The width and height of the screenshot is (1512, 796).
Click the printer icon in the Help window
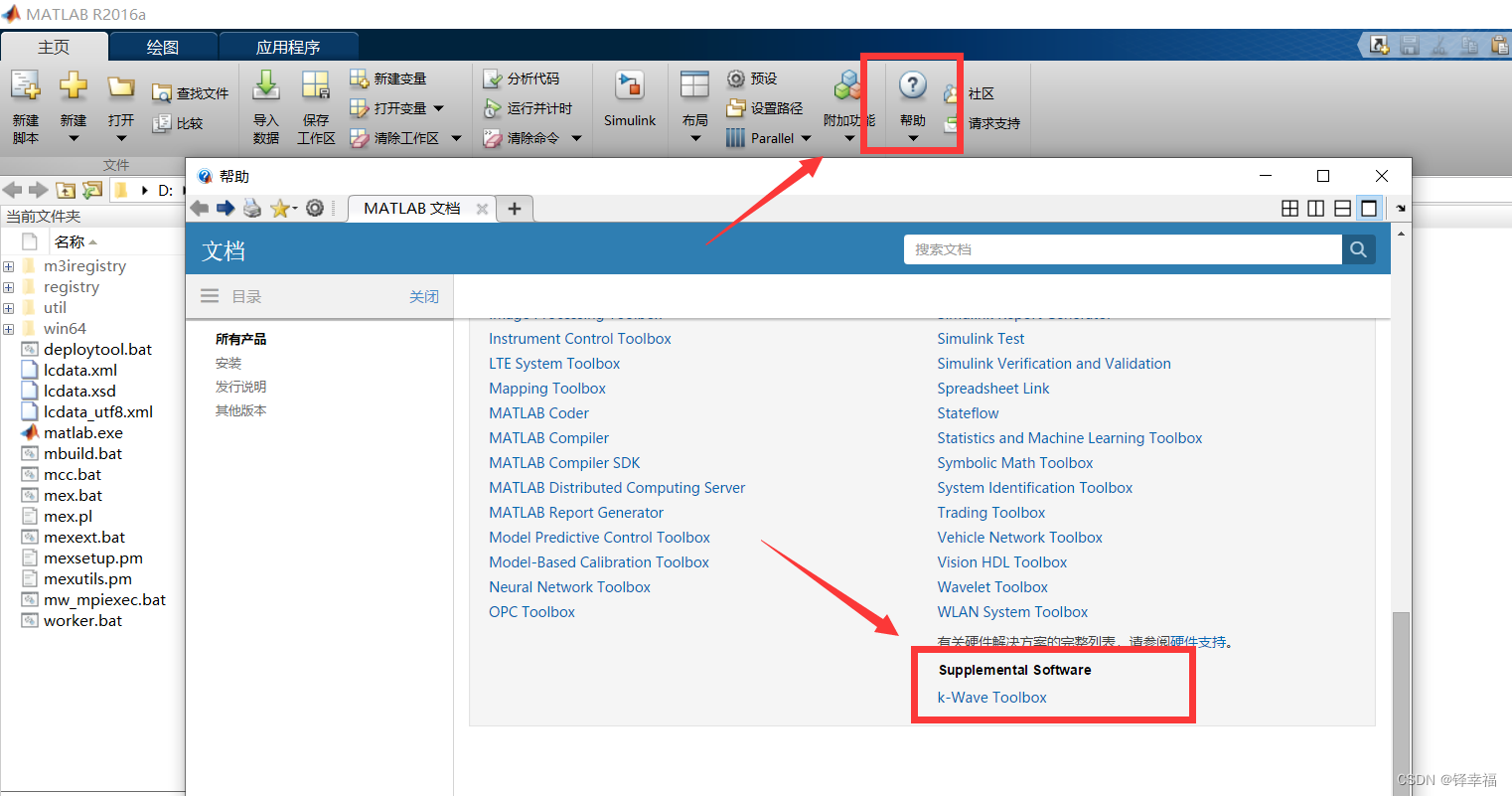click(x=251, y=209)
